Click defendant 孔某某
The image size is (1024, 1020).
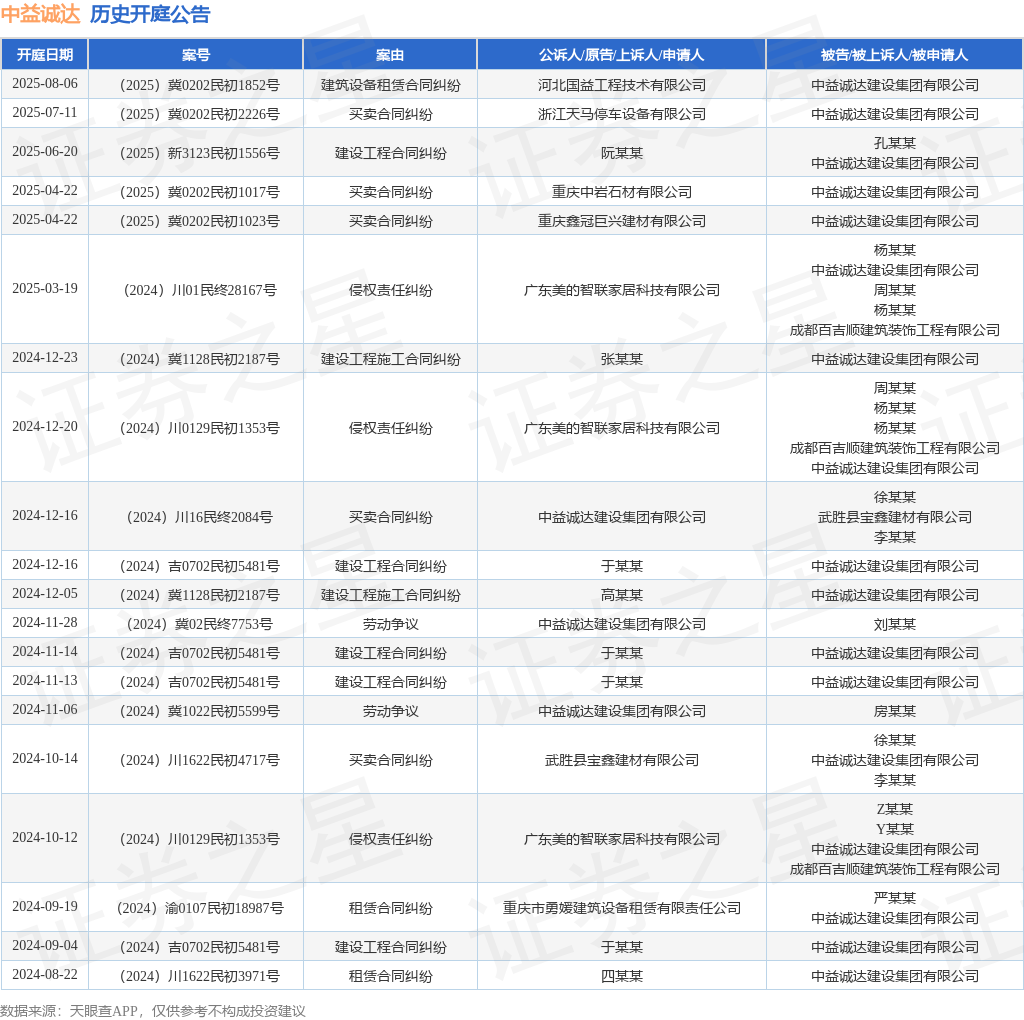pos(895,143)
